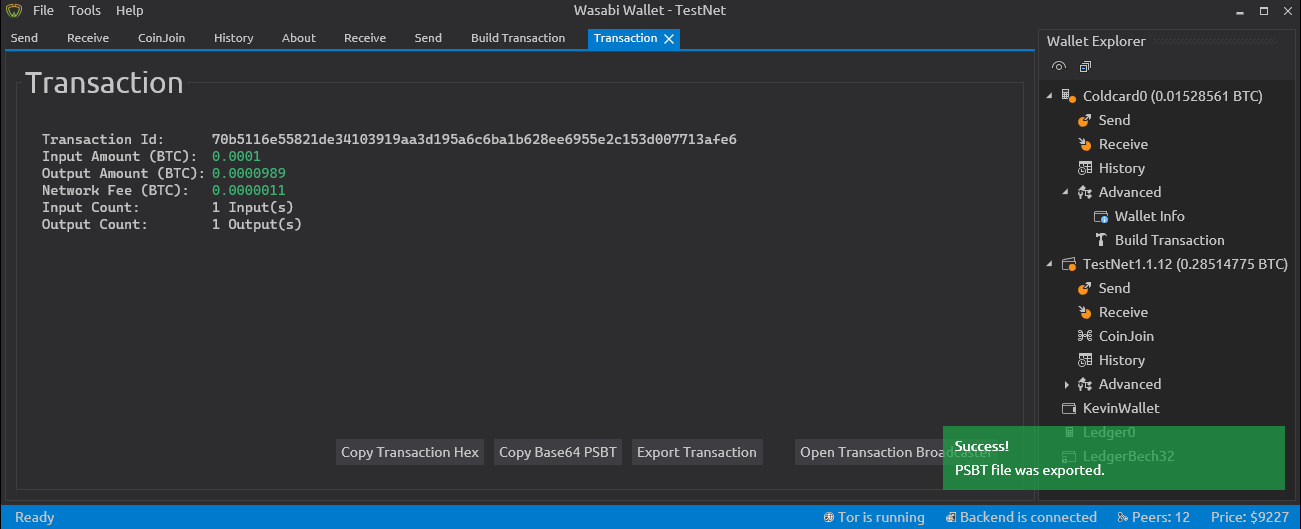Viewport: 1301px width, 529px height.
Task: Click the Receive icon under TestNet1.1.12
Action: [x=1085, y=312]
